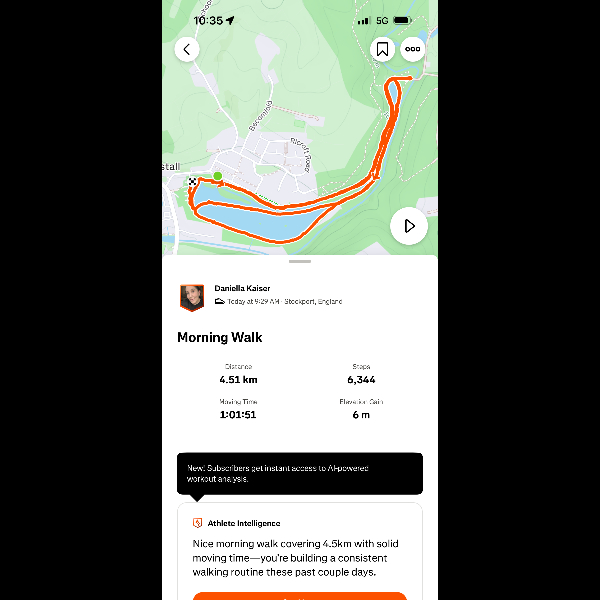600x600 pixels.
Task: Bookmark this activity route
Action: pos(382,49)
